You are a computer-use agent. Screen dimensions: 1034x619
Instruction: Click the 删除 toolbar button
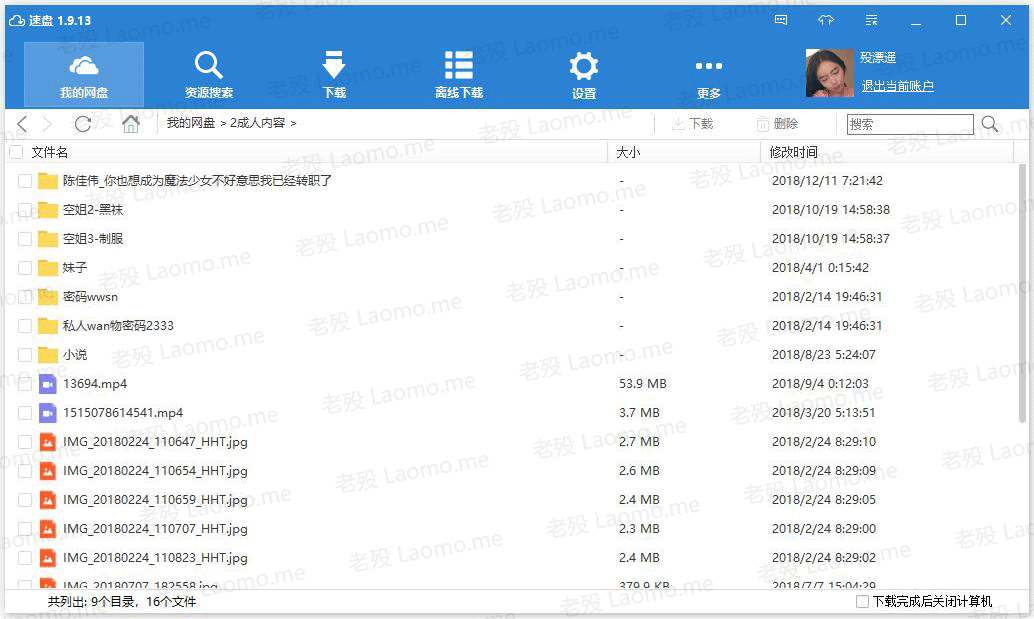click(777, 124)
